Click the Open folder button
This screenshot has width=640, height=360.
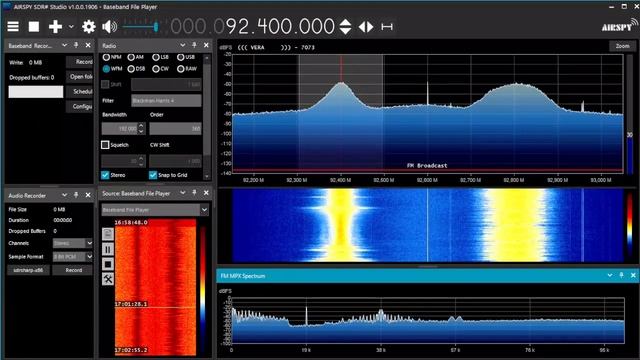tap(80, 77)
